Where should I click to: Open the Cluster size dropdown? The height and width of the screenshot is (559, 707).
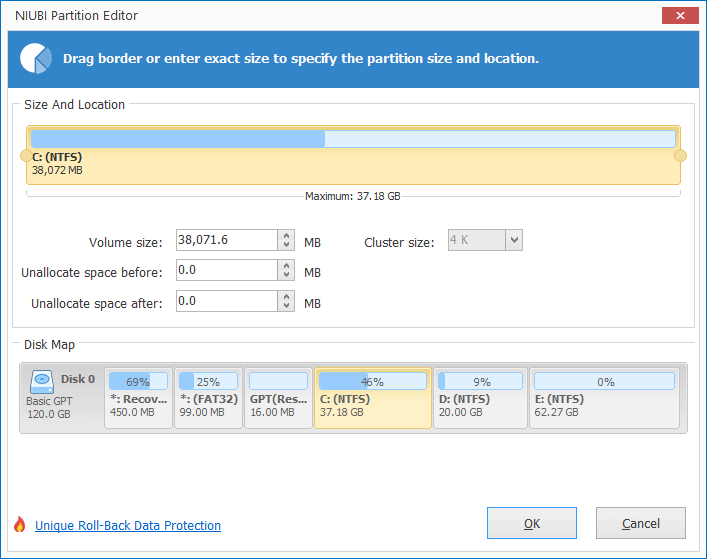[x=514, y=240]
